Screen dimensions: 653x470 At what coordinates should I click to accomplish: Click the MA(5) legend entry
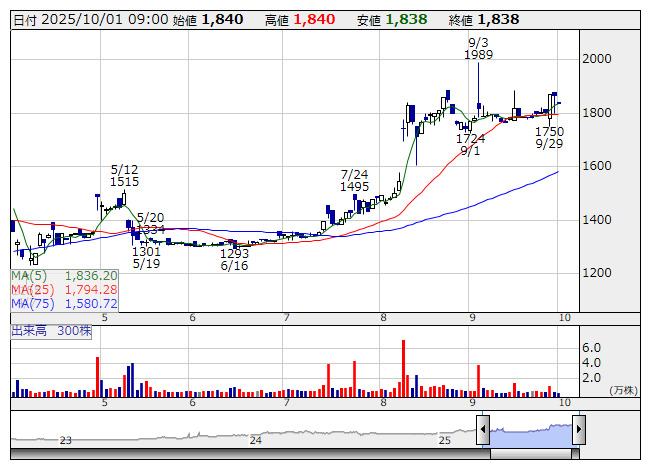click(x=65, y=275)
